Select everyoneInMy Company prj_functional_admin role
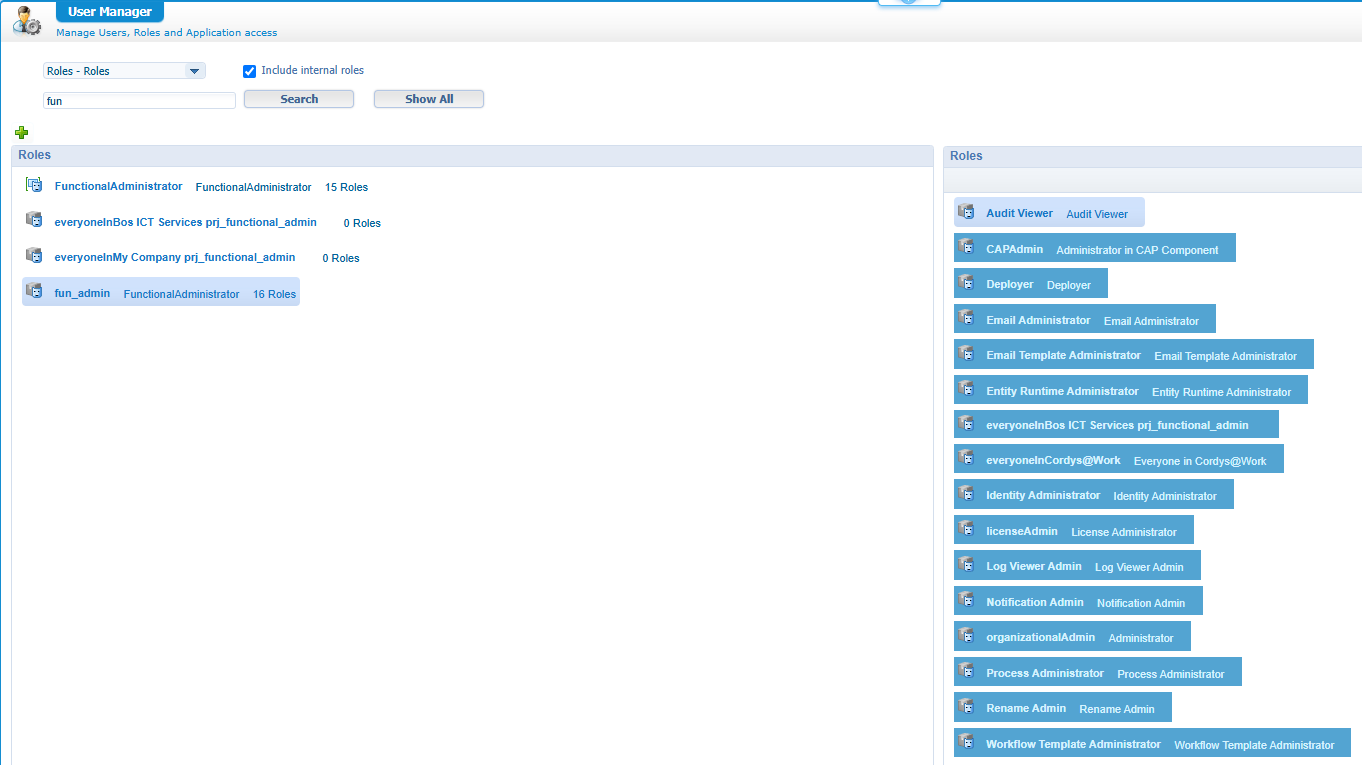1362x765 pixels. pyautogui.click(x=174, y=257)
